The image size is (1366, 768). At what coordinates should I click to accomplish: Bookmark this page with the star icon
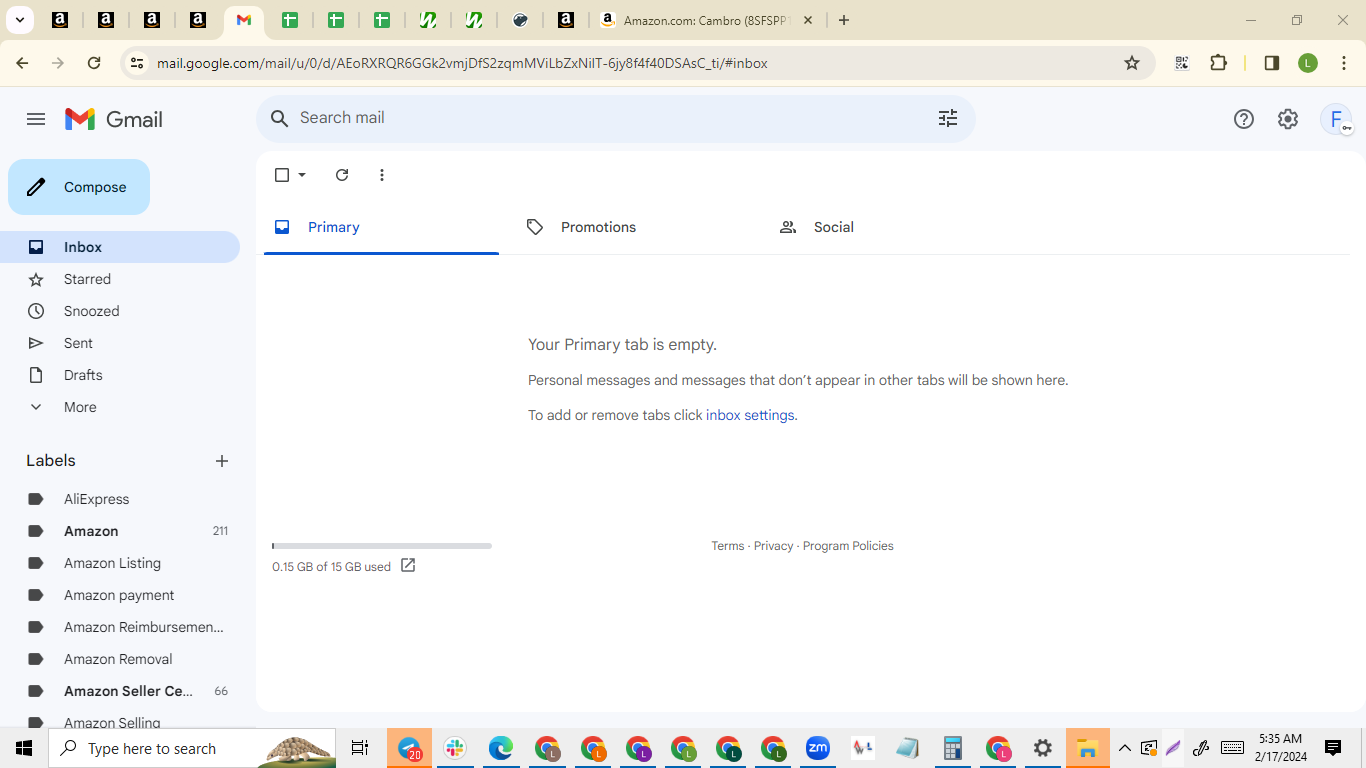tap(1132, 63)
